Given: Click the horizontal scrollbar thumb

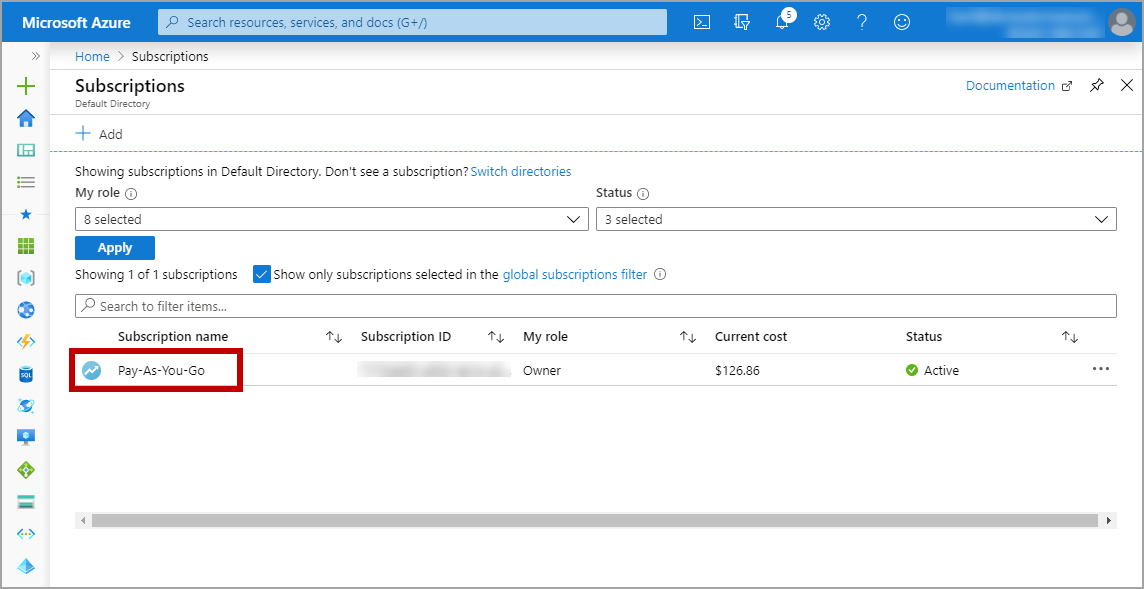Looking at the screenshot, I should [x=595, y=520].
